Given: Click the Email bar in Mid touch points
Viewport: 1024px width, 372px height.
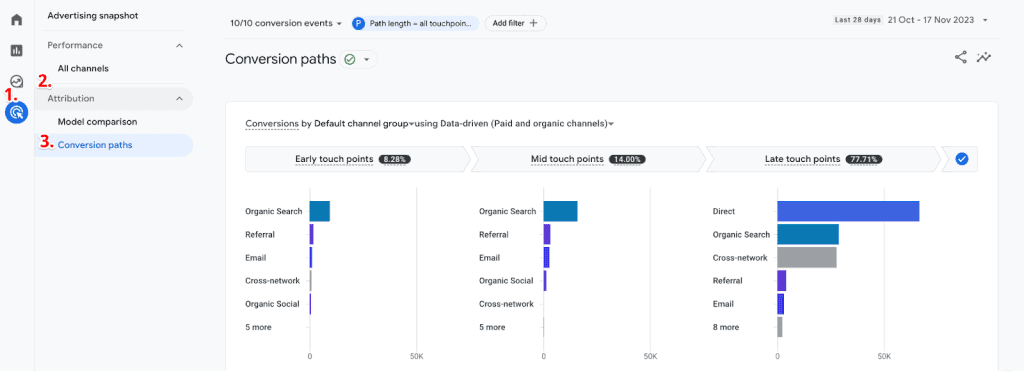Looking at the screenshot, I should 546,257.
